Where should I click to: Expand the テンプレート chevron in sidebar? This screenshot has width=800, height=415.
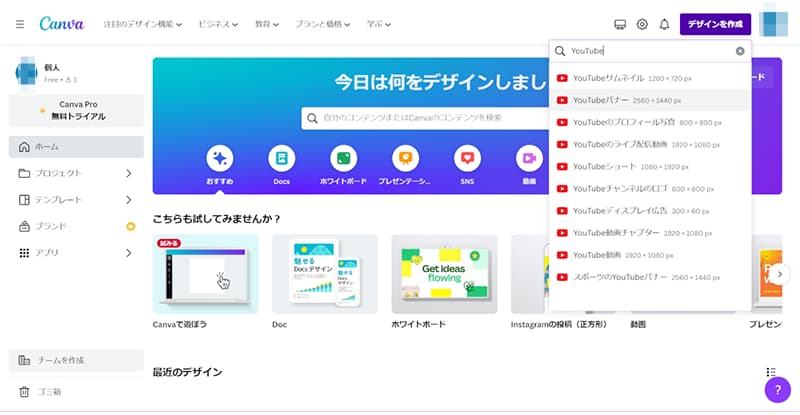click(x=129, y=200)
